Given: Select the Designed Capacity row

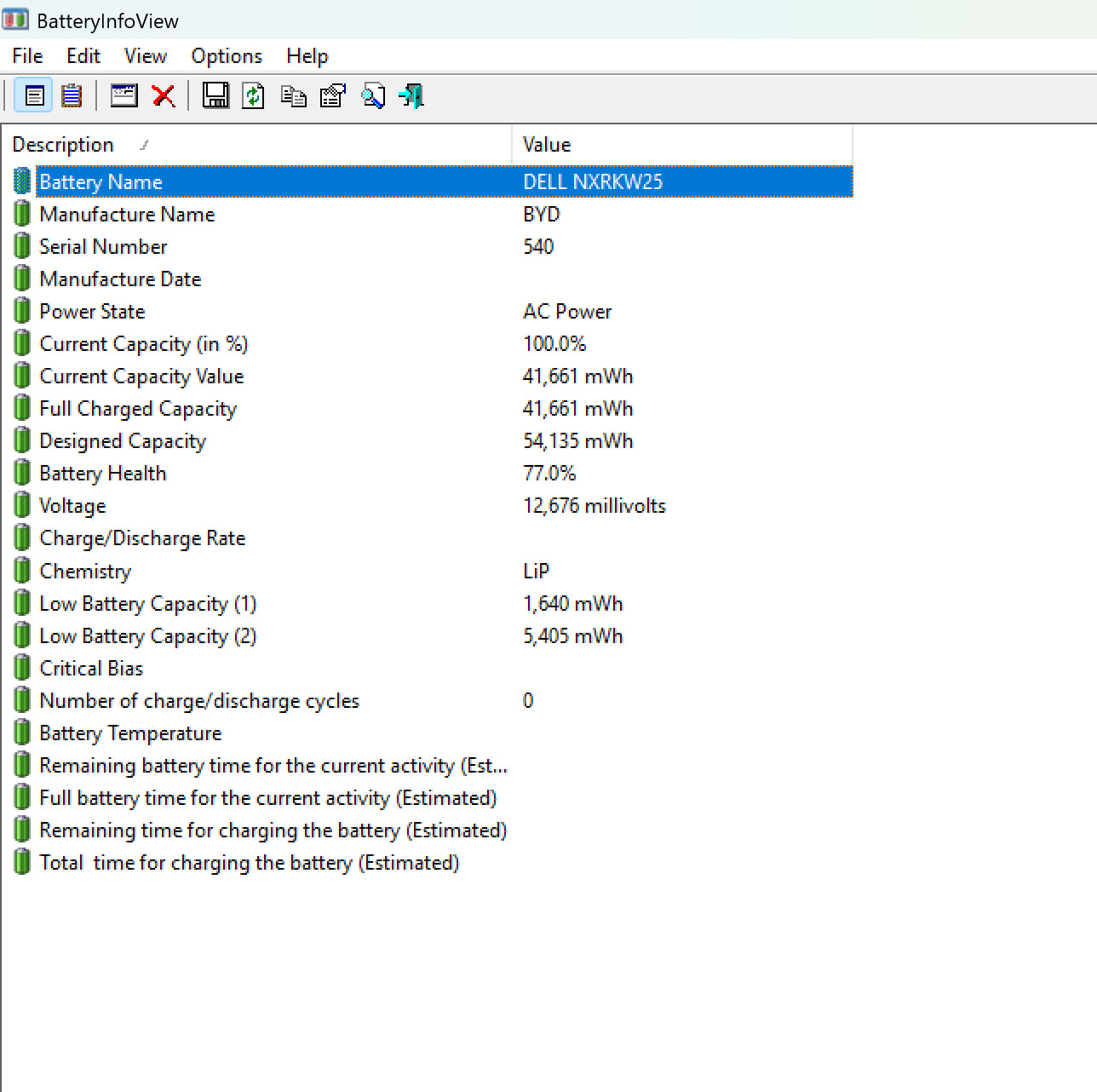Looking at the screenshot, I should click(x=432, y=441).
